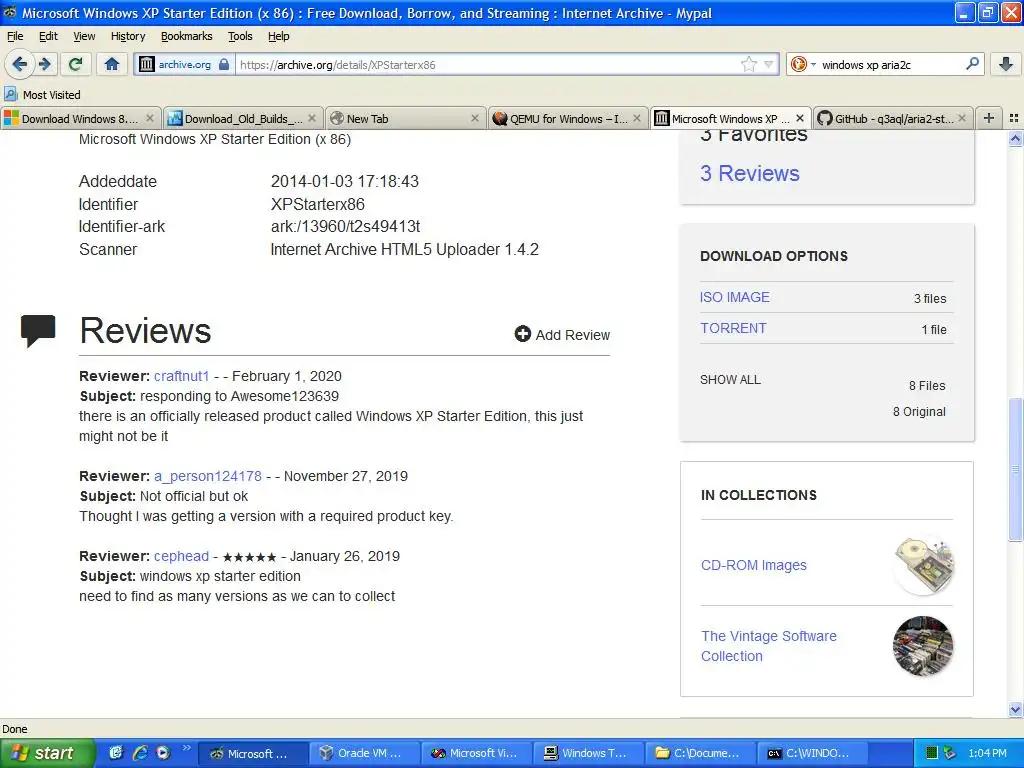The height and width of the screenshot is (768, 1024).
Task: Open a new tab with the plus button
Action: [x=989, y=118]
